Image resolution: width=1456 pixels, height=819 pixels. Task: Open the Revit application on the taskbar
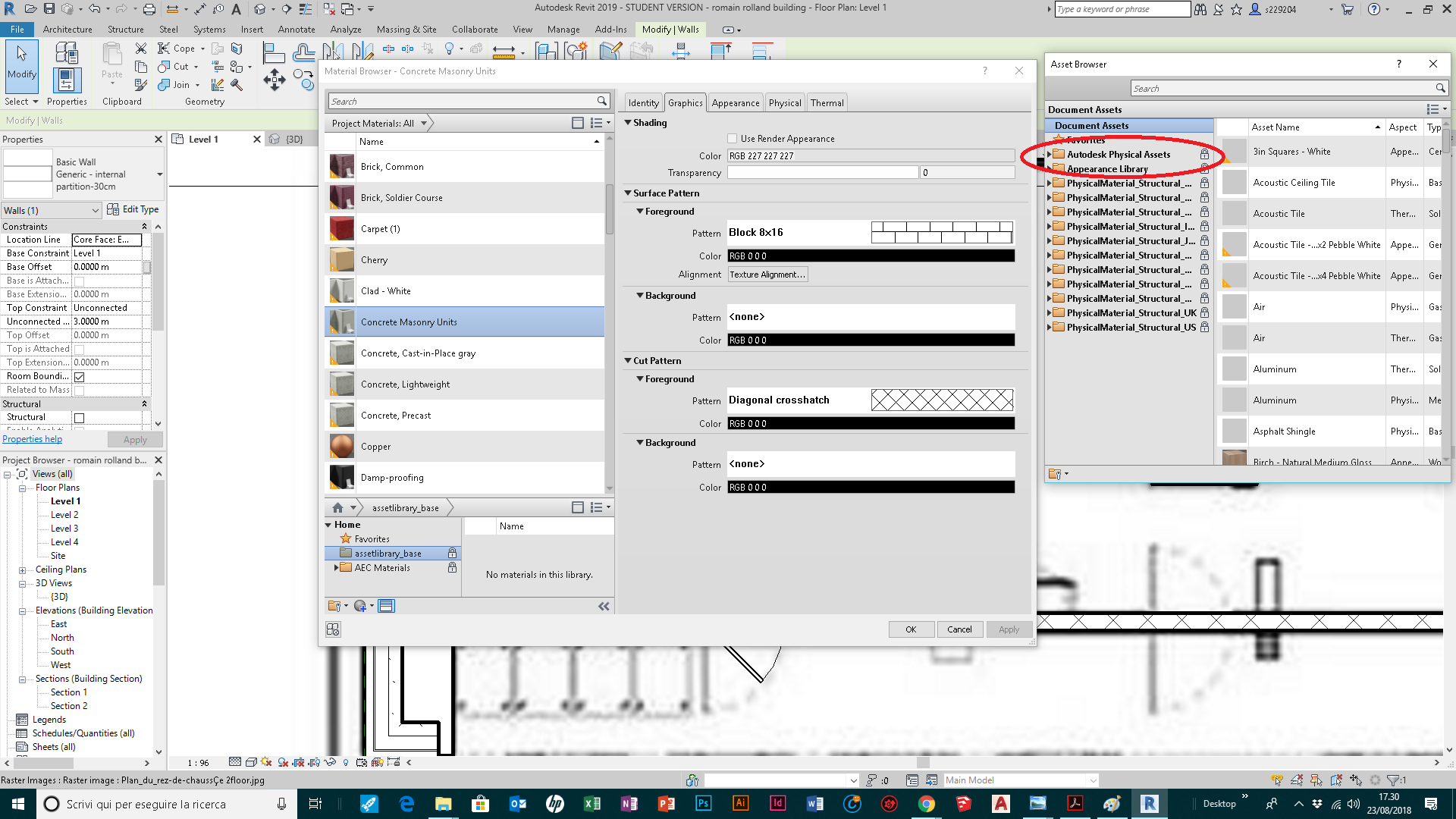pyautogui.click(x=1150, y=804)
